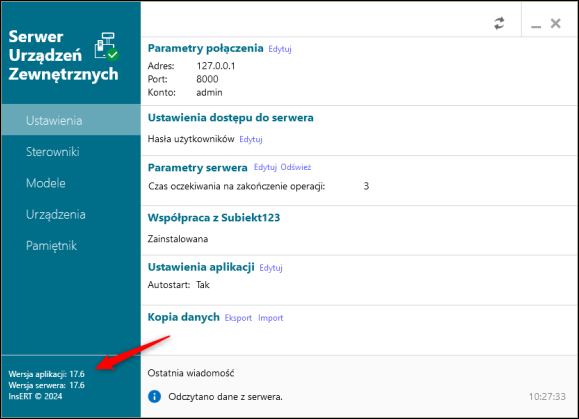Click the blue info icon beside last message

(x=154, y=397)
